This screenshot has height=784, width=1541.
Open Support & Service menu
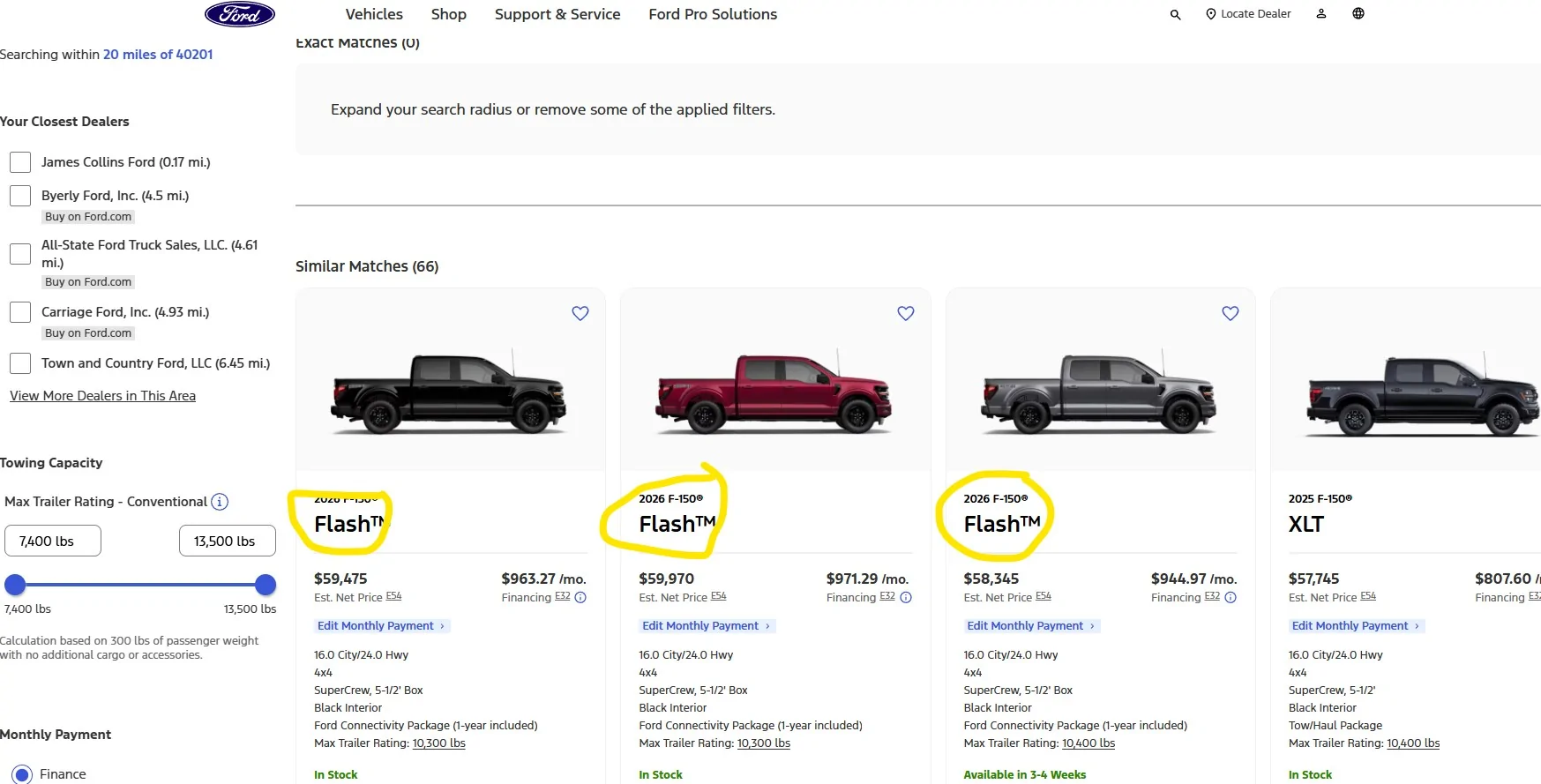pos(557,14)
